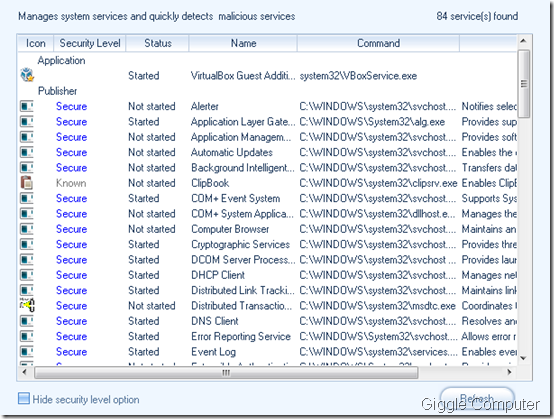The height and width of the screenshot is (419, 554).
Task: Select the Computer Browser service name
Action: tap(230, 229)
